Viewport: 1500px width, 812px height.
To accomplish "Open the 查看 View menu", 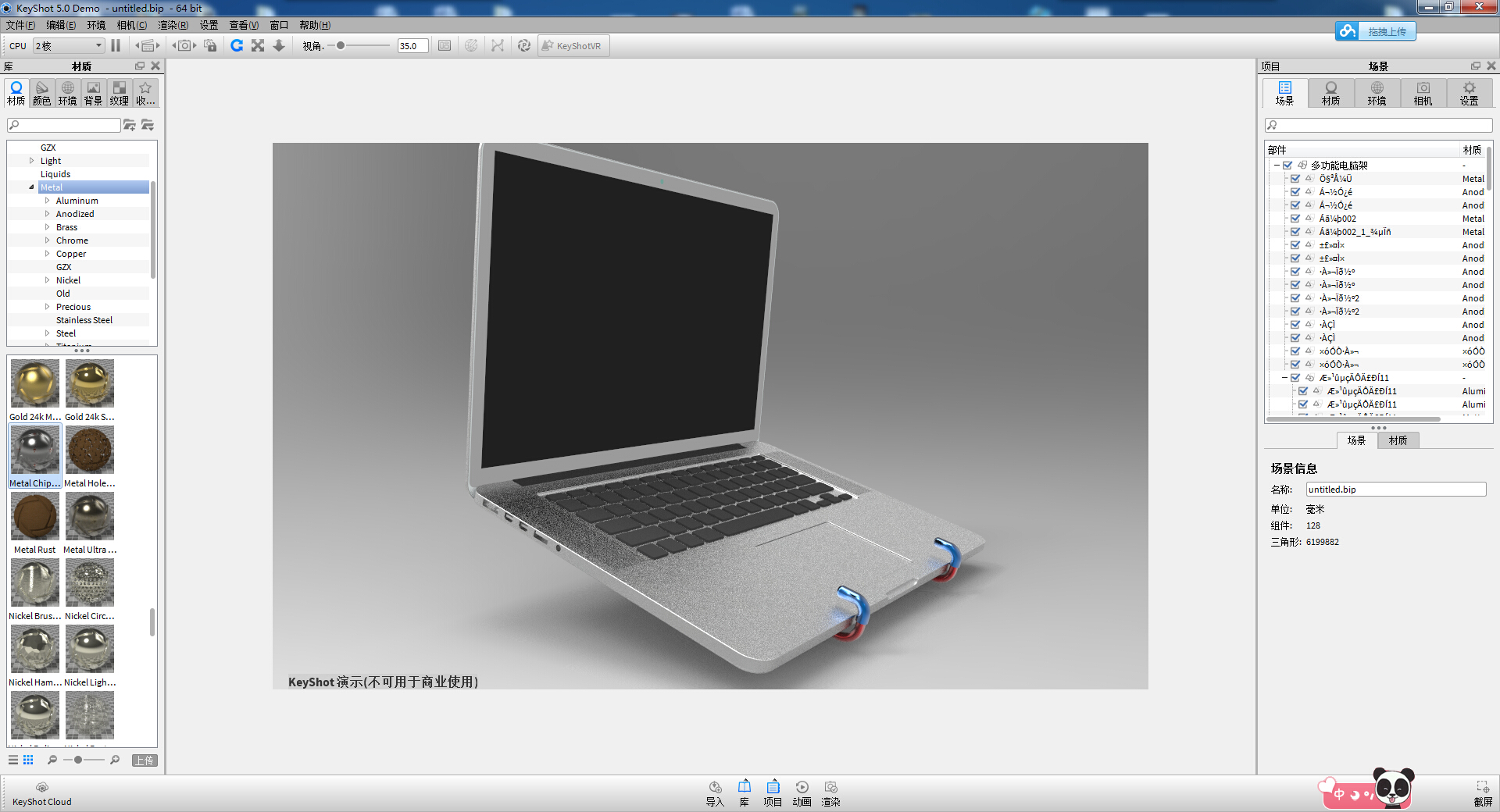I will click(x=244, y=25).
